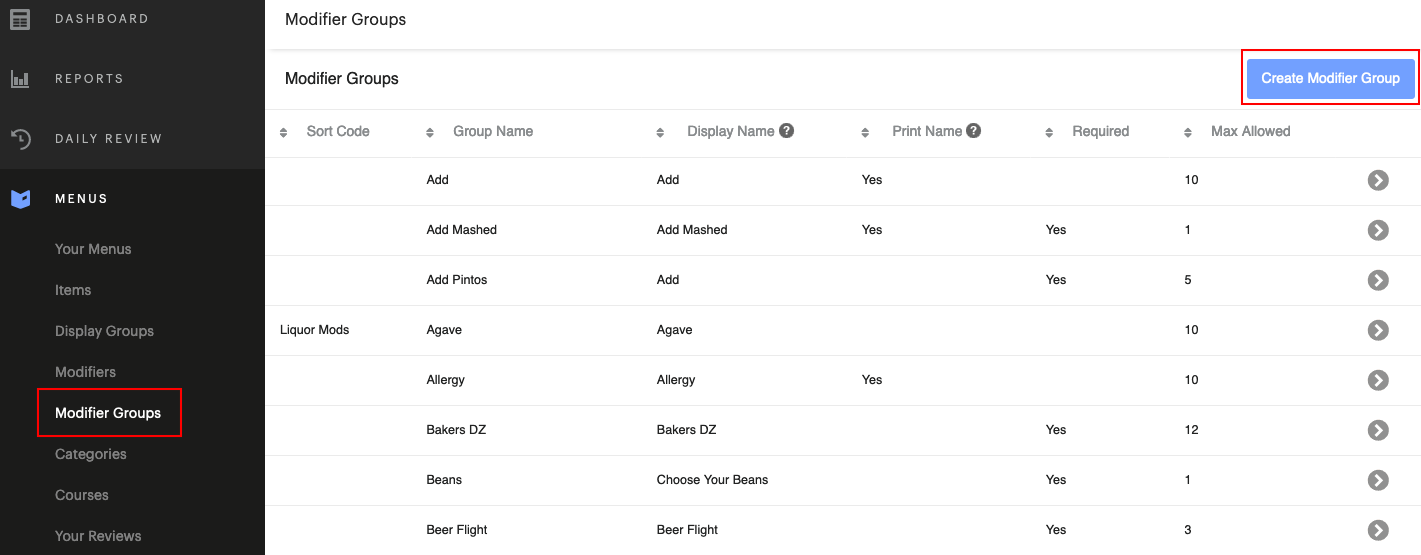The height and width of the screenshot is (555, 1421).
Task: Open the Beer Flight row arrow
Action: [1378, 530]
